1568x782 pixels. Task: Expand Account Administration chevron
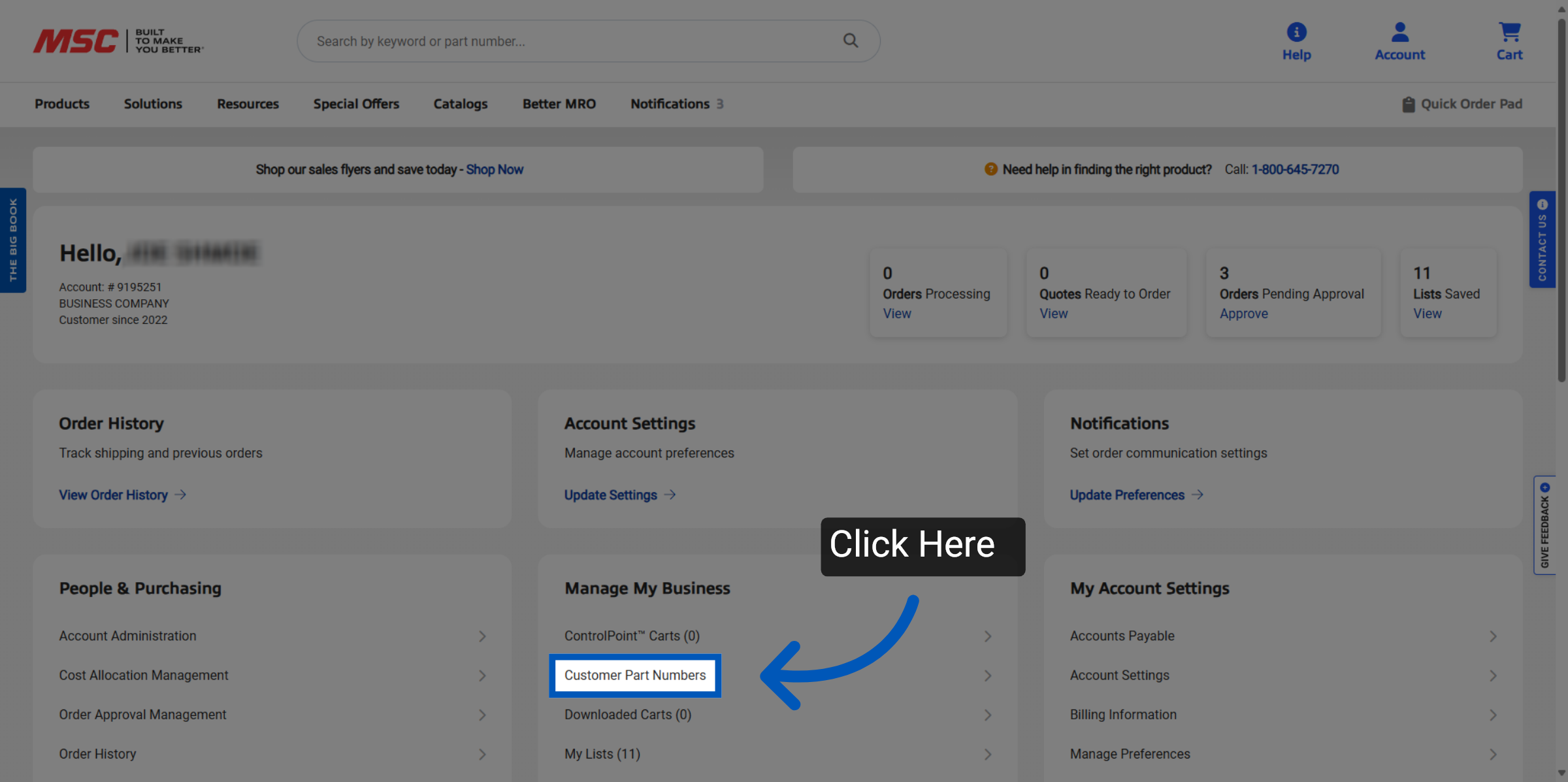point(482,636)
